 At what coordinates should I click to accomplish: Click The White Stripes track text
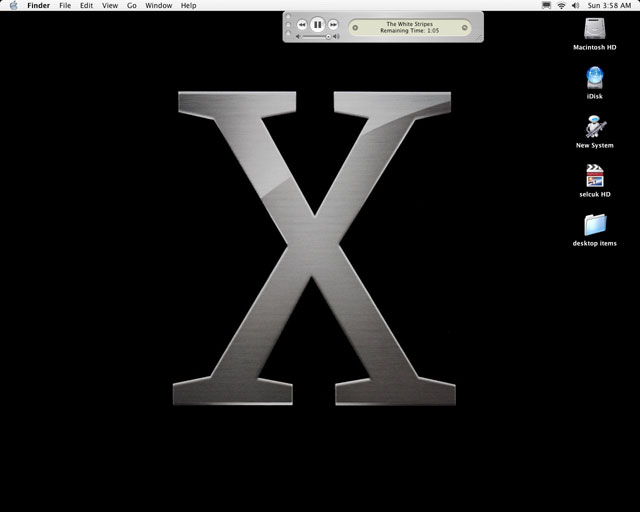(409, 24)
